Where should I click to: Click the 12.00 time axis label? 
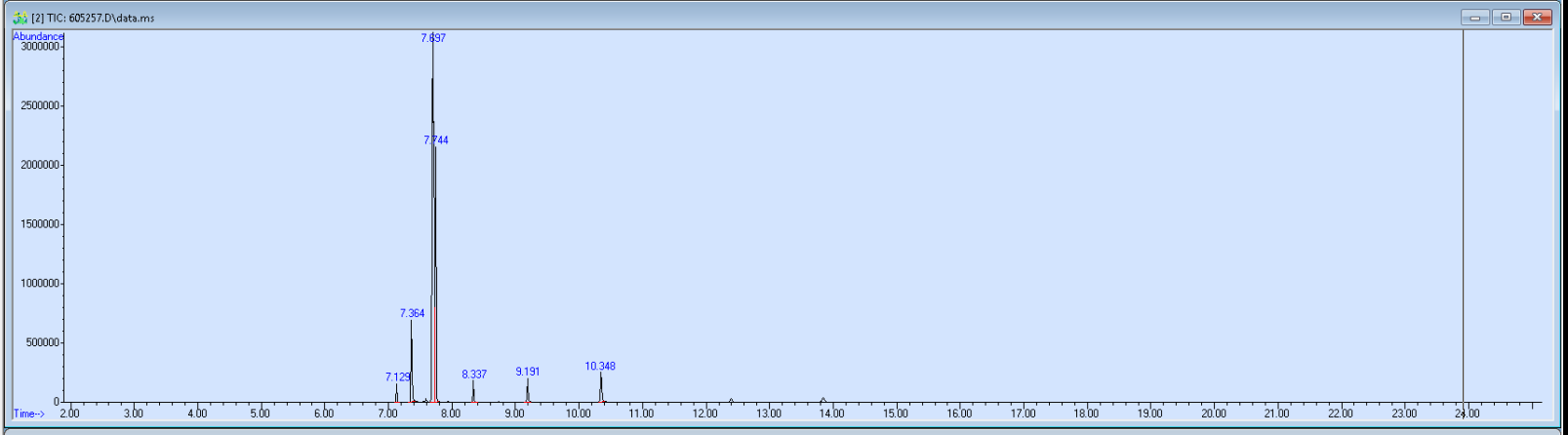point(704,414)
